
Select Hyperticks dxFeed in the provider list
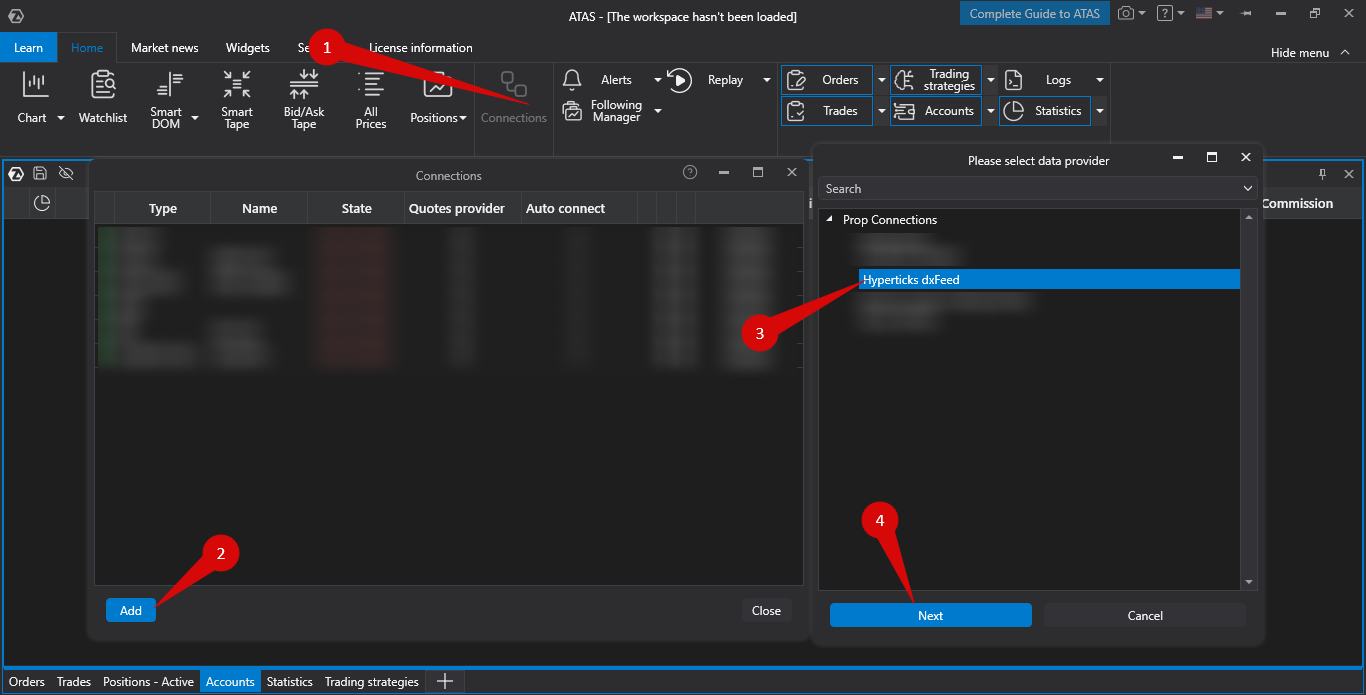[x=1049, y=280]
